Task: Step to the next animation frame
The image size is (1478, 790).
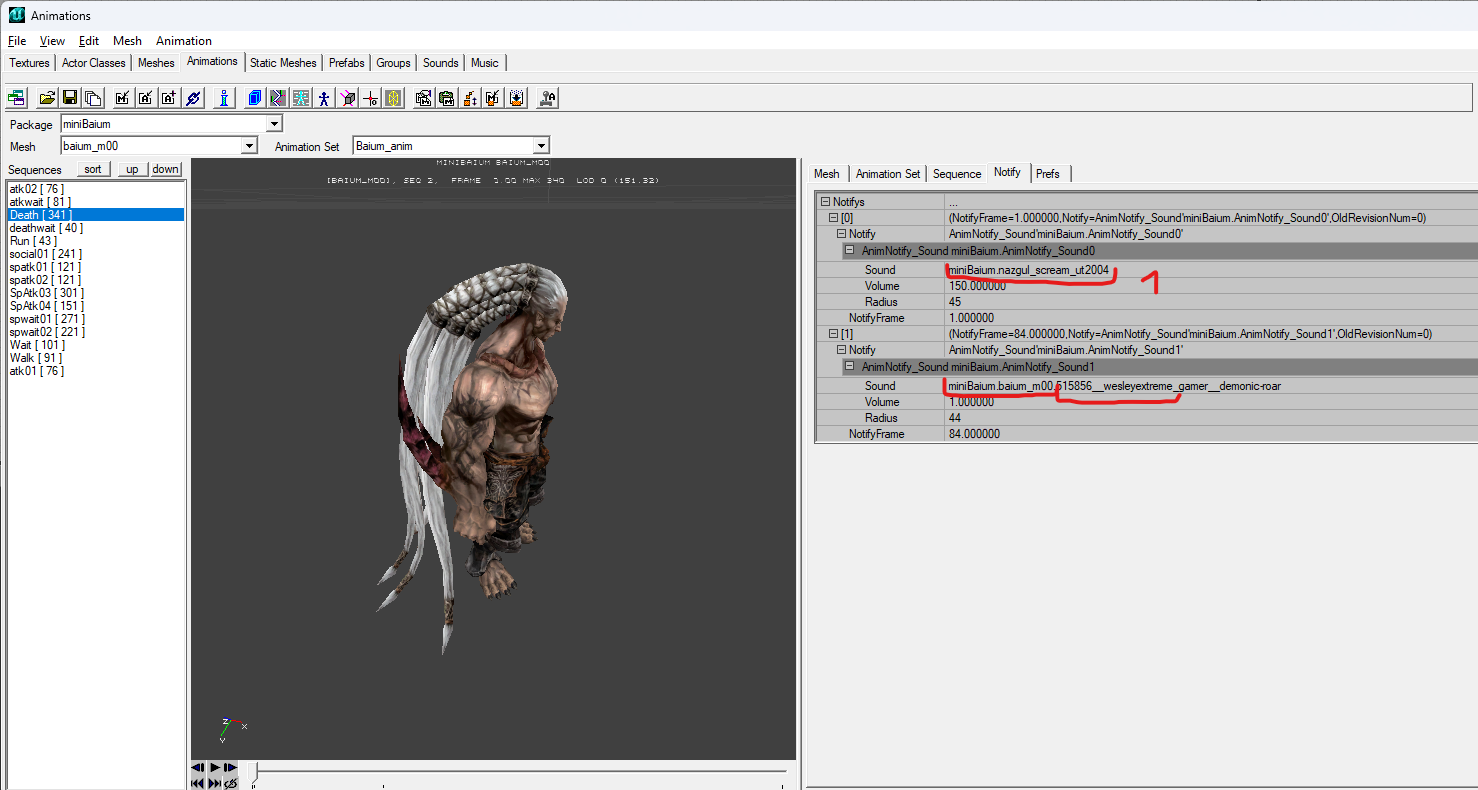Action: (x=231, y=768)
